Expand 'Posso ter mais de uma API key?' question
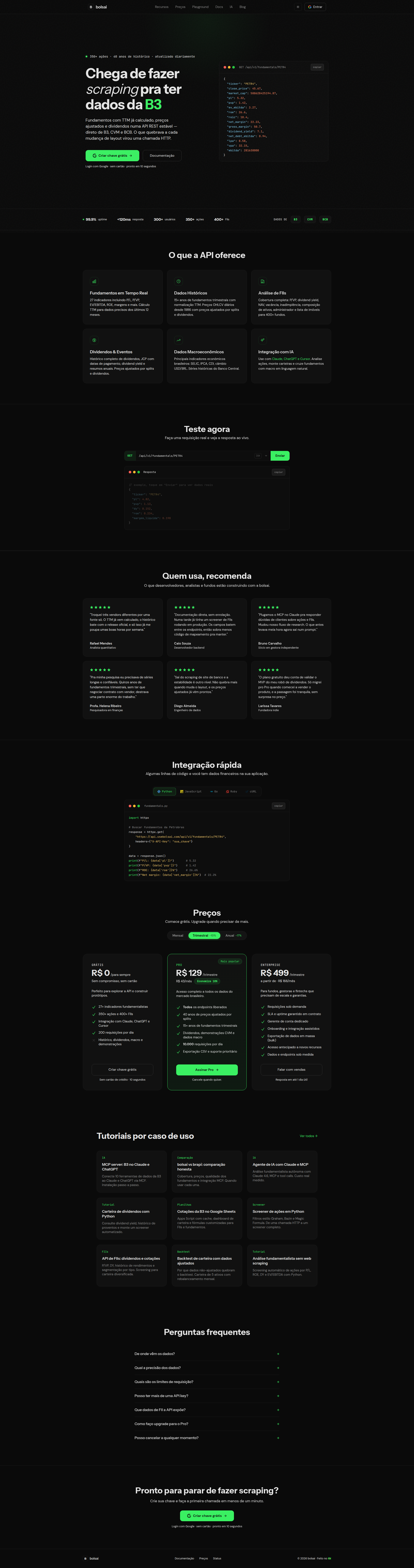The width and height of the screenshot is (414, 1568). click(x=207, y=1396)
